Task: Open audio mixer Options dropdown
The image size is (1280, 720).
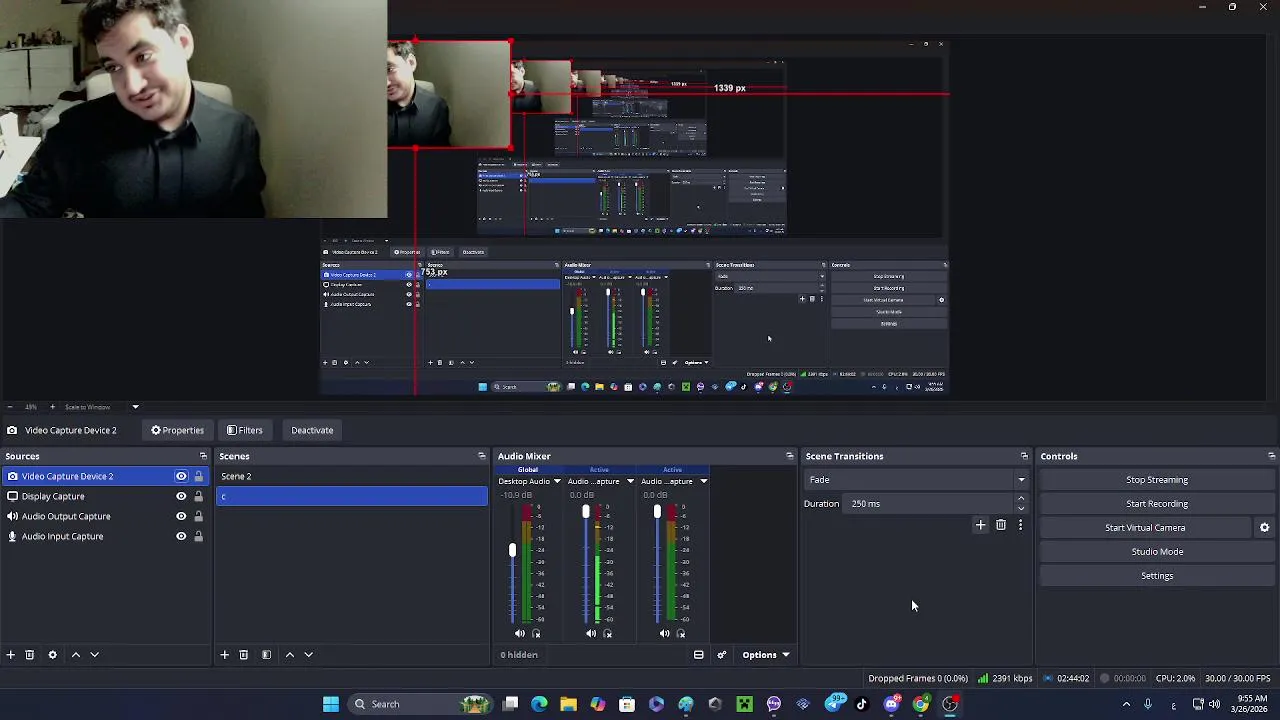Action: 765,655
